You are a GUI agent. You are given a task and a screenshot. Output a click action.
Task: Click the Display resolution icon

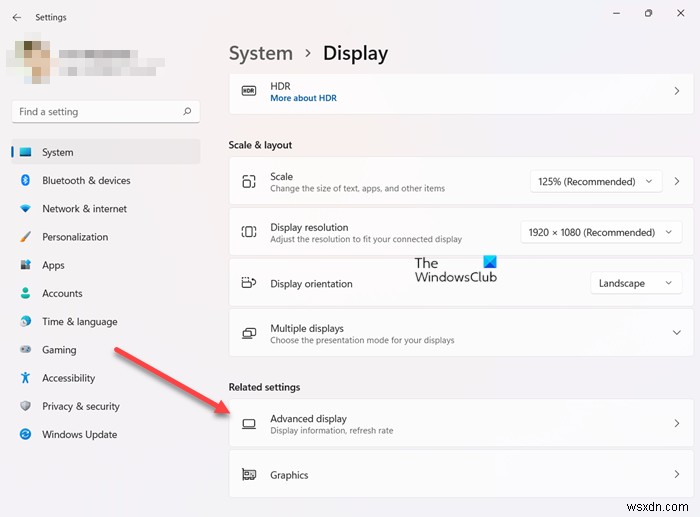click(x=249, y=232)
